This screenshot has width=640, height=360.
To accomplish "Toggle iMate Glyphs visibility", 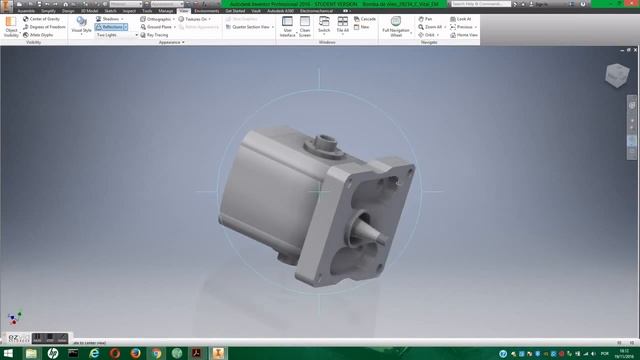I will [38, 35].
